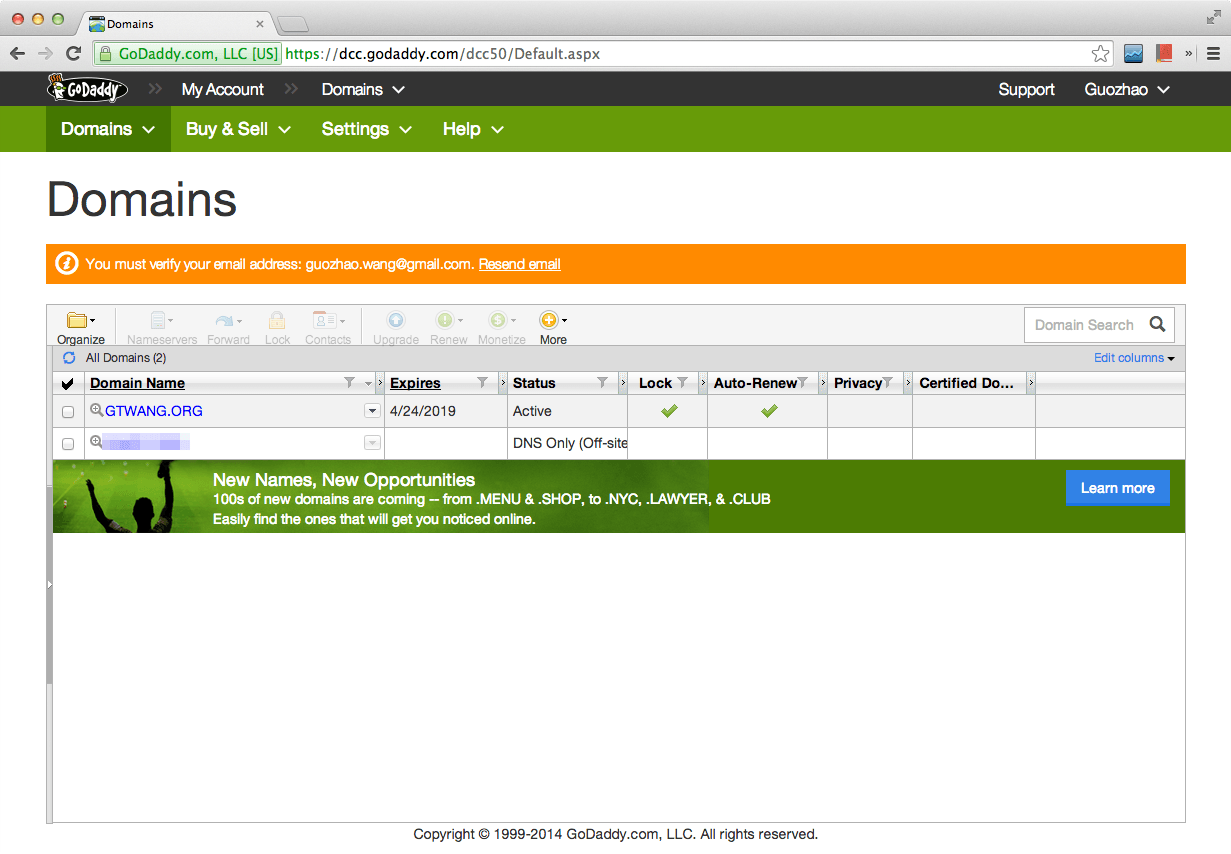Open the More dropdown in the toolbar
Image resolution: width=1231 pixels, height=854 pixels.
pos(551,320)
